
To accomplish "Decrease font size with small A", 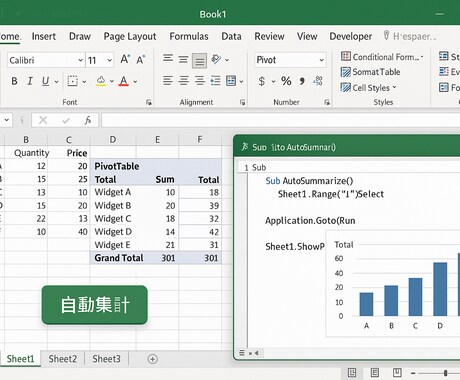I will (x=140, y=60).
